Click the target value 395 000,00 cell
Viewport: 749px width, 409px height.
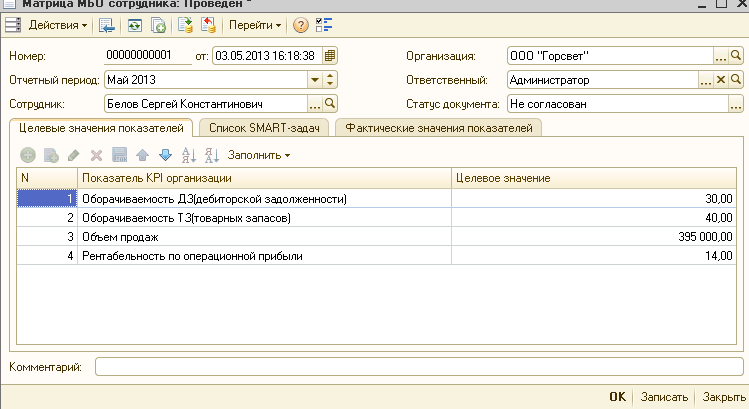[x=594, y=237]
